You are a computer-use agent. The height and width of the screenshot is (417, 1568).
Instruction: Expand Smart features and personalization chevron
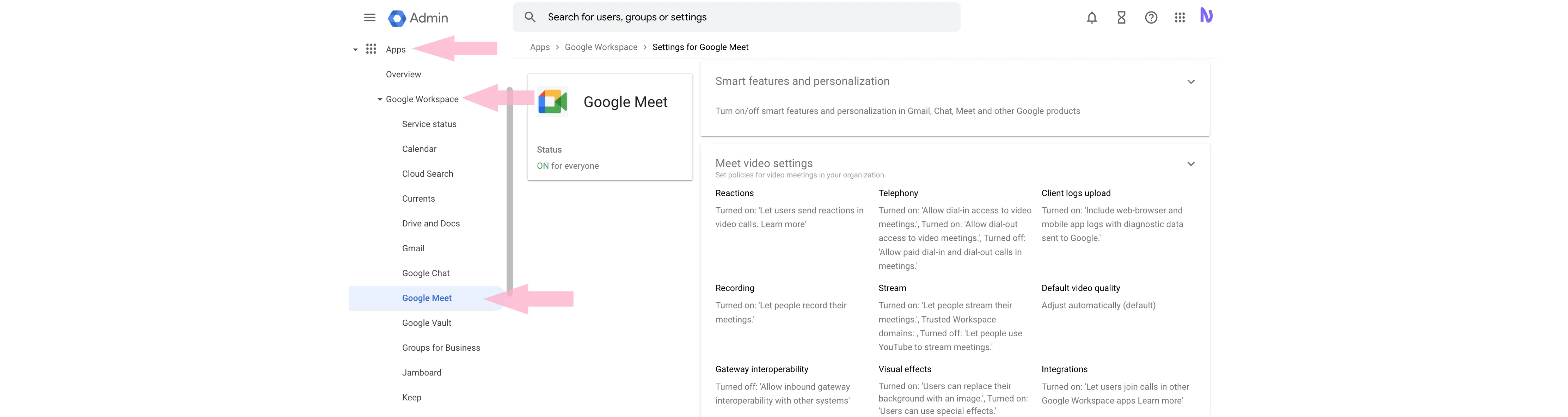1191,82
